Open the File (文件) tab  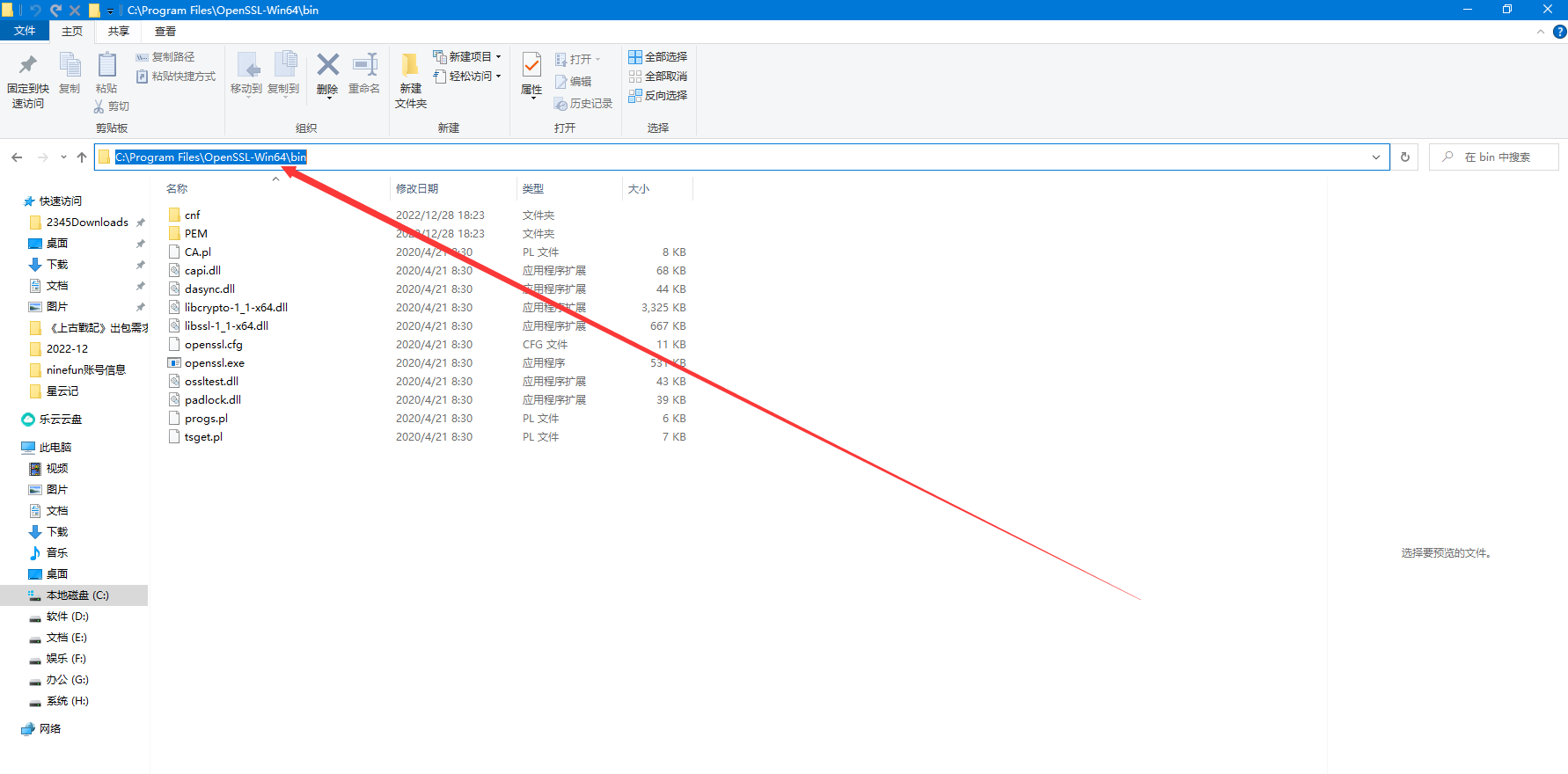(25, 31)
